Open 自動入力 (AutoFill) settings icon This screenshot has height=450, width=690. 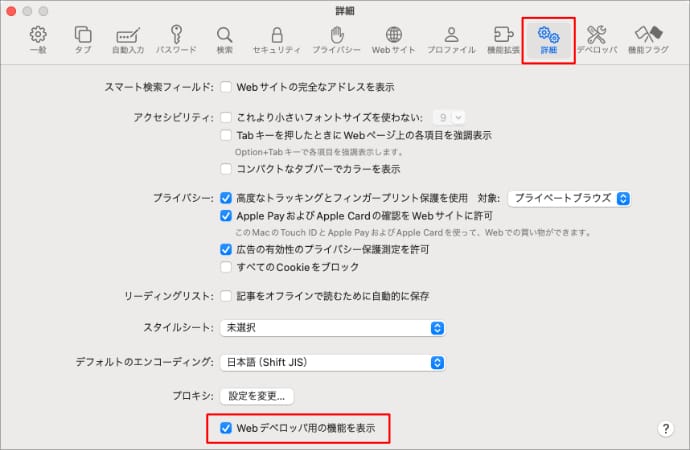coord(128,38)
